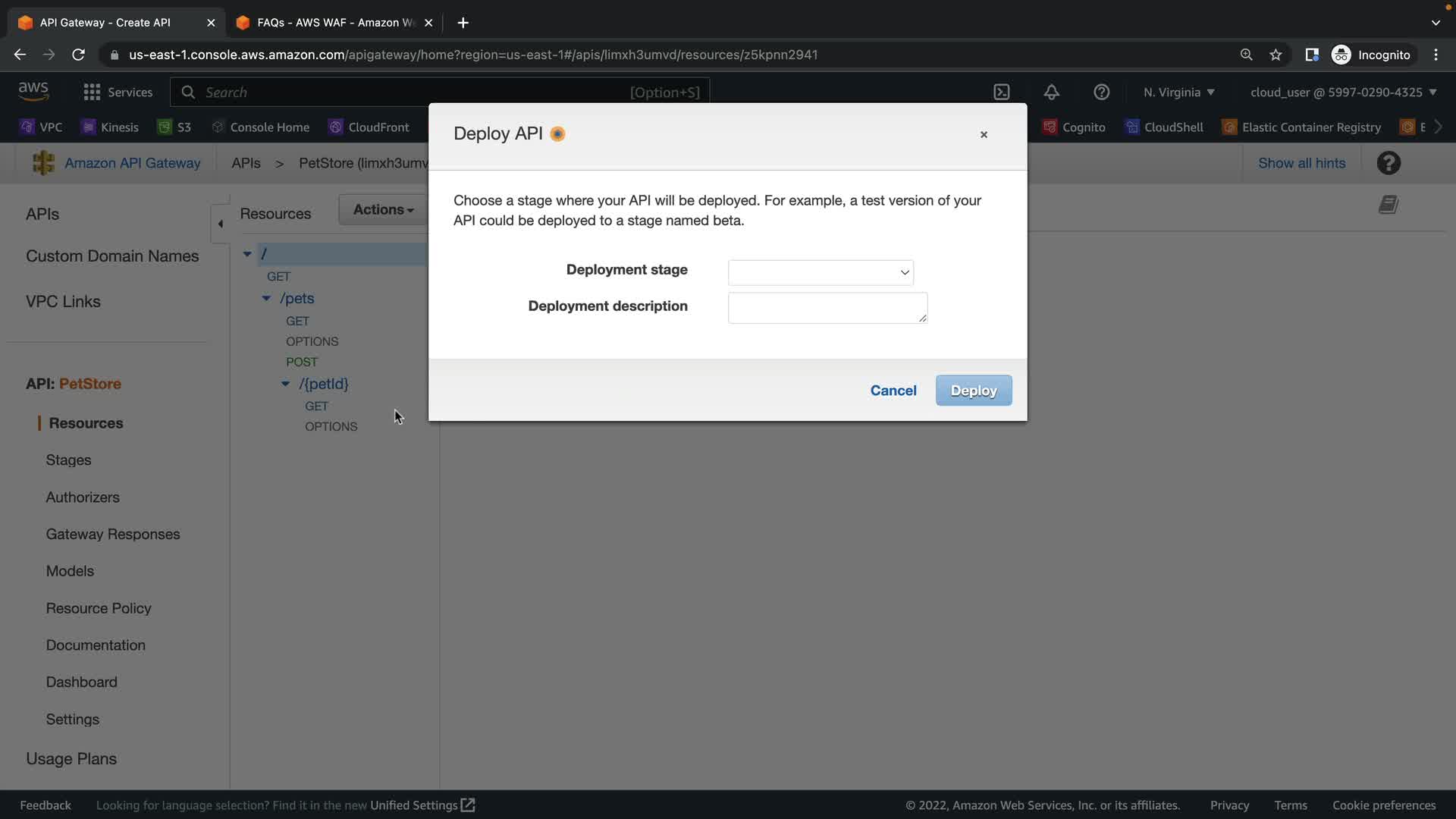The image size is (1456, 819).
Task: Open the Deployment stage dropdown
Action: 820,272
